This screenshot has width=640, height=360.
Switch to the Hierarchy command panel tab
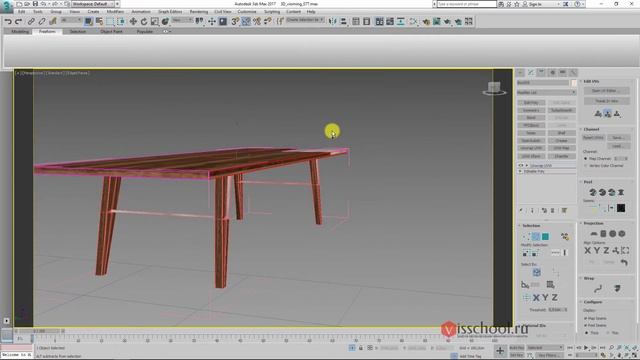click(x=541, y=73)
